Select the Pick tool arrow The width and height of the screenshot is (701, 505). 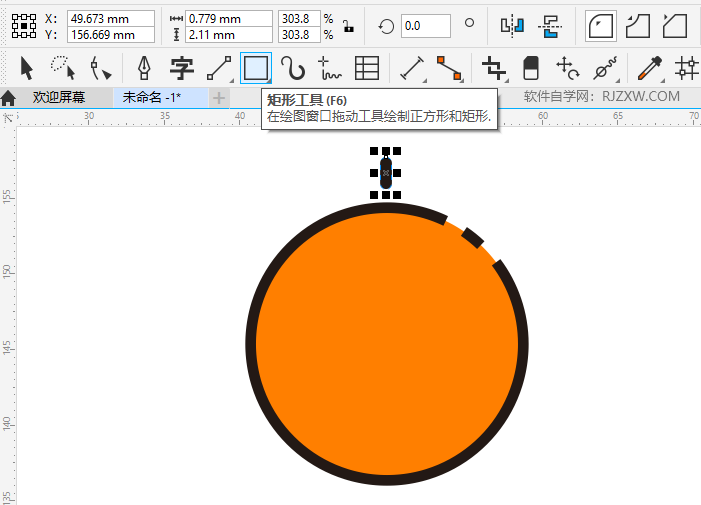(x=27, y=68)
